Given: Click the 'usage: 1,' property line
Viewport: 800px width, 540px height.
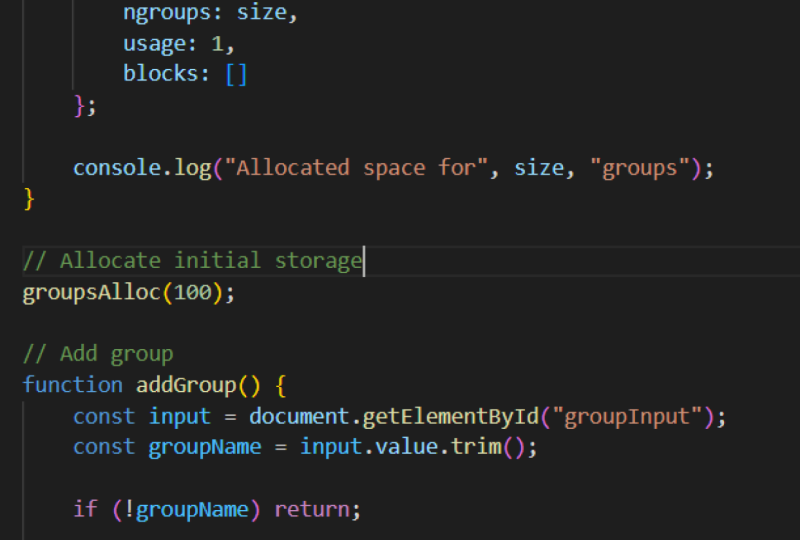Looking at the screenshot, I should pos(179,44).
